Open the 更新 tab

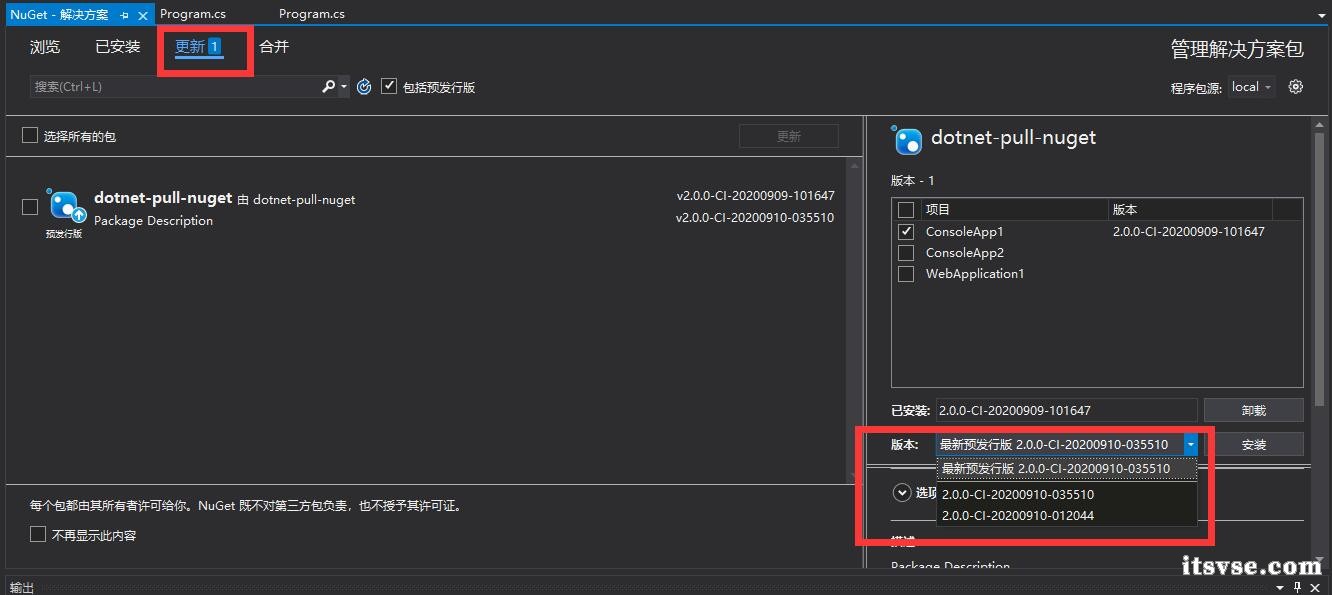pyautogui.click(x=197, y=47)
